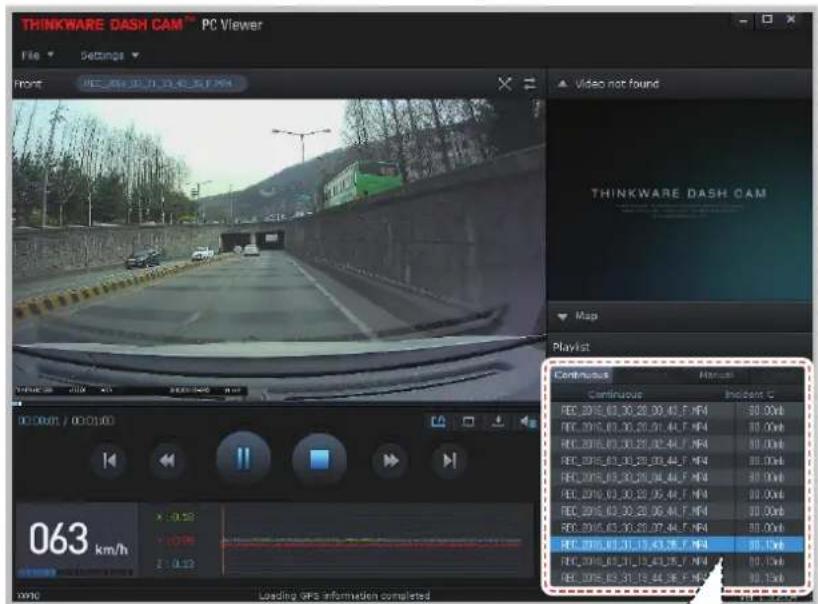
Task: Fast forward the video with the double-right arrows
Action: coord(390,461)
